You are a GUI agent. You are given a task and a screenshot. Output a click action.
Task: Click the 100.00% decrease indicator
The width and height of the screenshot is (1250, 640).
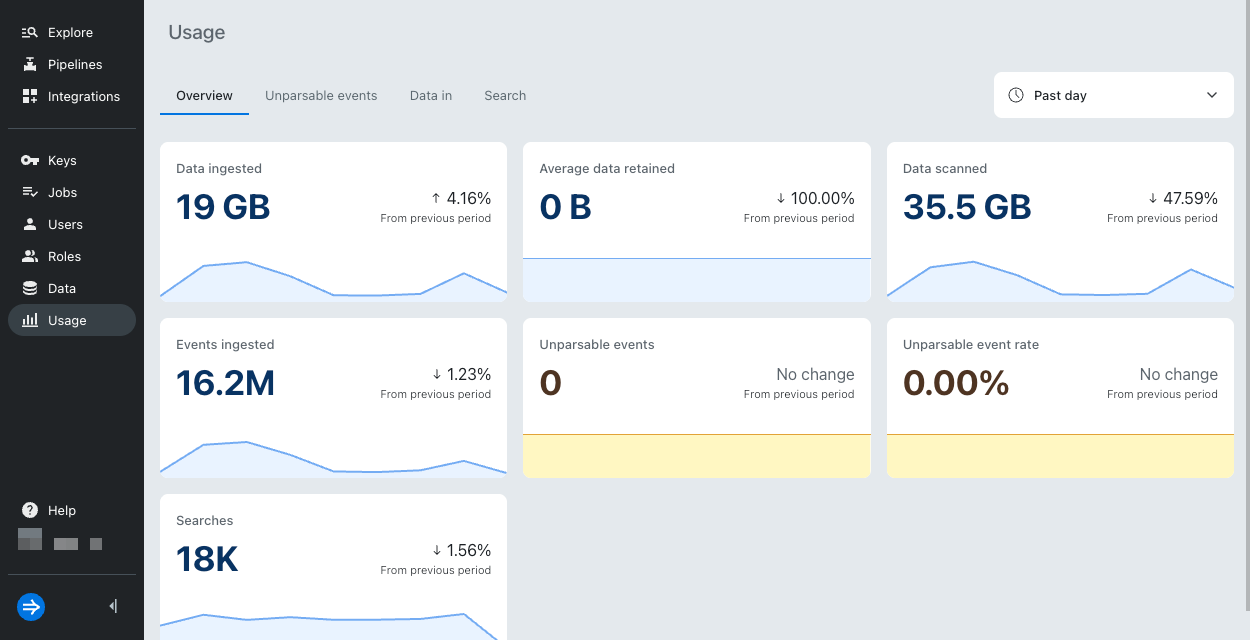(x=815, y=198)
